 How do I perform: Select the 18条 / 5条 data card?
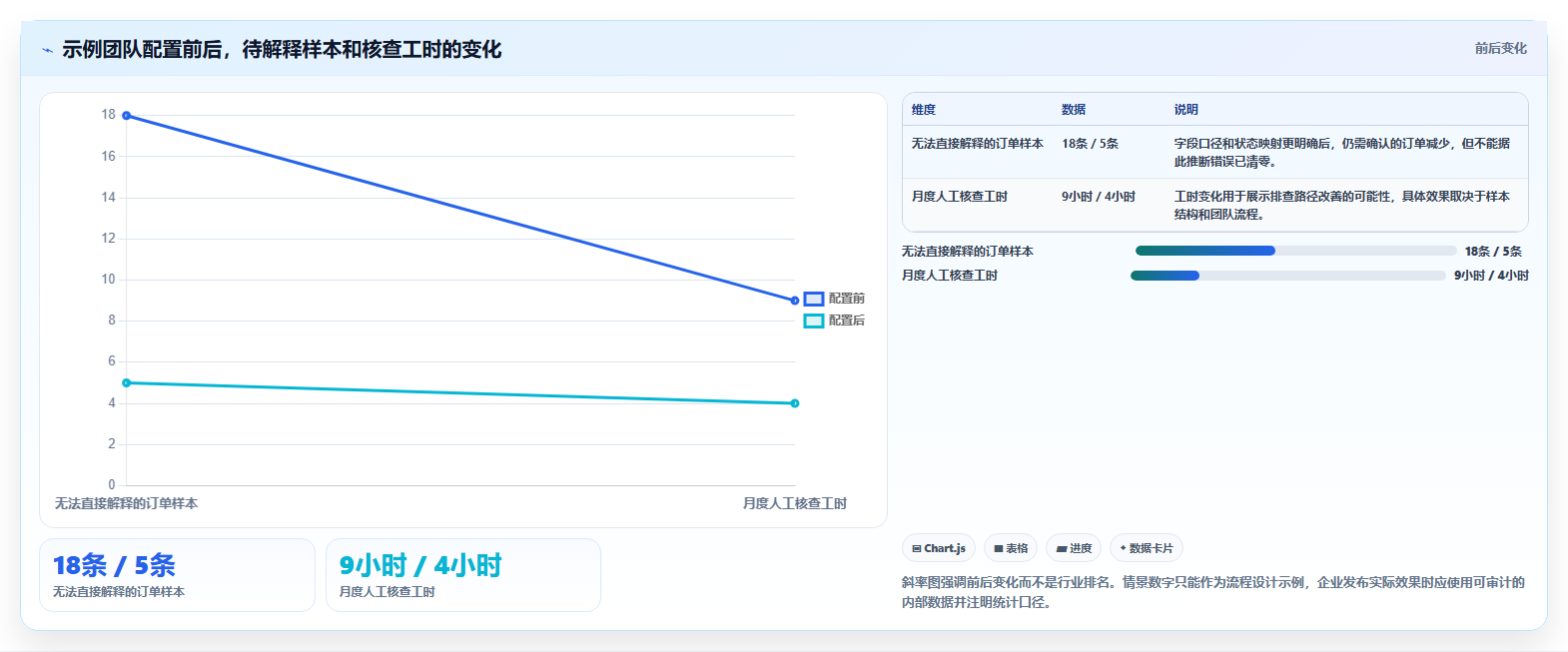point(177,575)
